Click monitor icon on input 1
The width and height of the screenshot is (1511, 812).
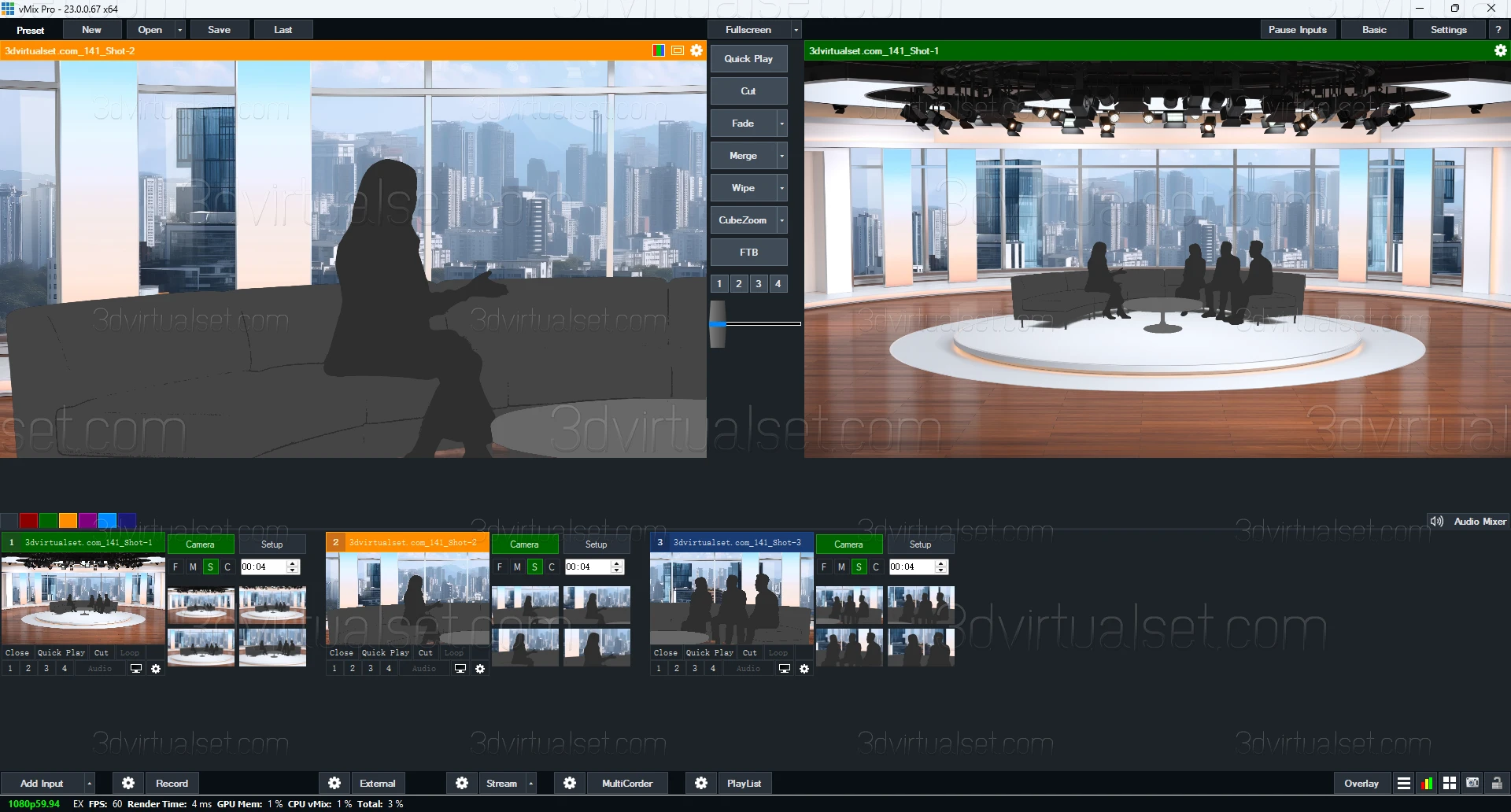coord(136,669)
